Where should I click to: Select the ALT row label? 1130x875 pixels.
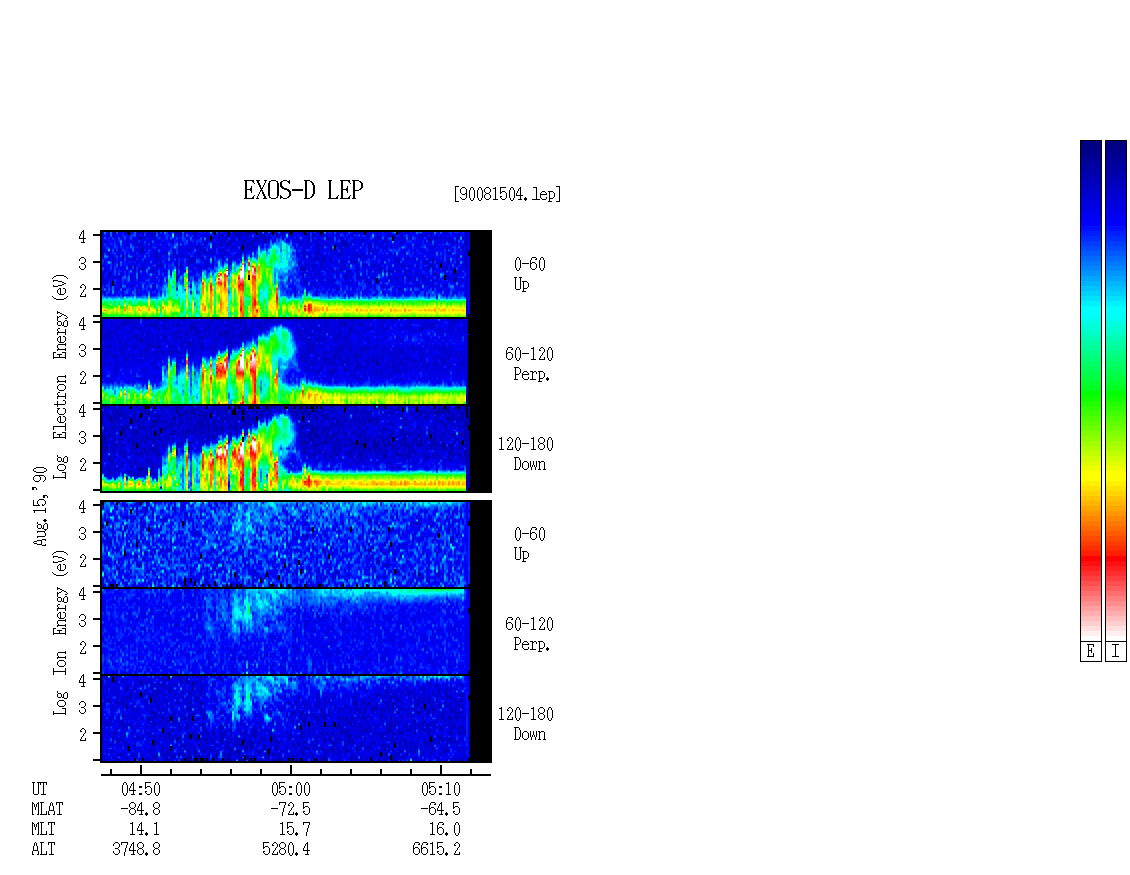(43, 850)
